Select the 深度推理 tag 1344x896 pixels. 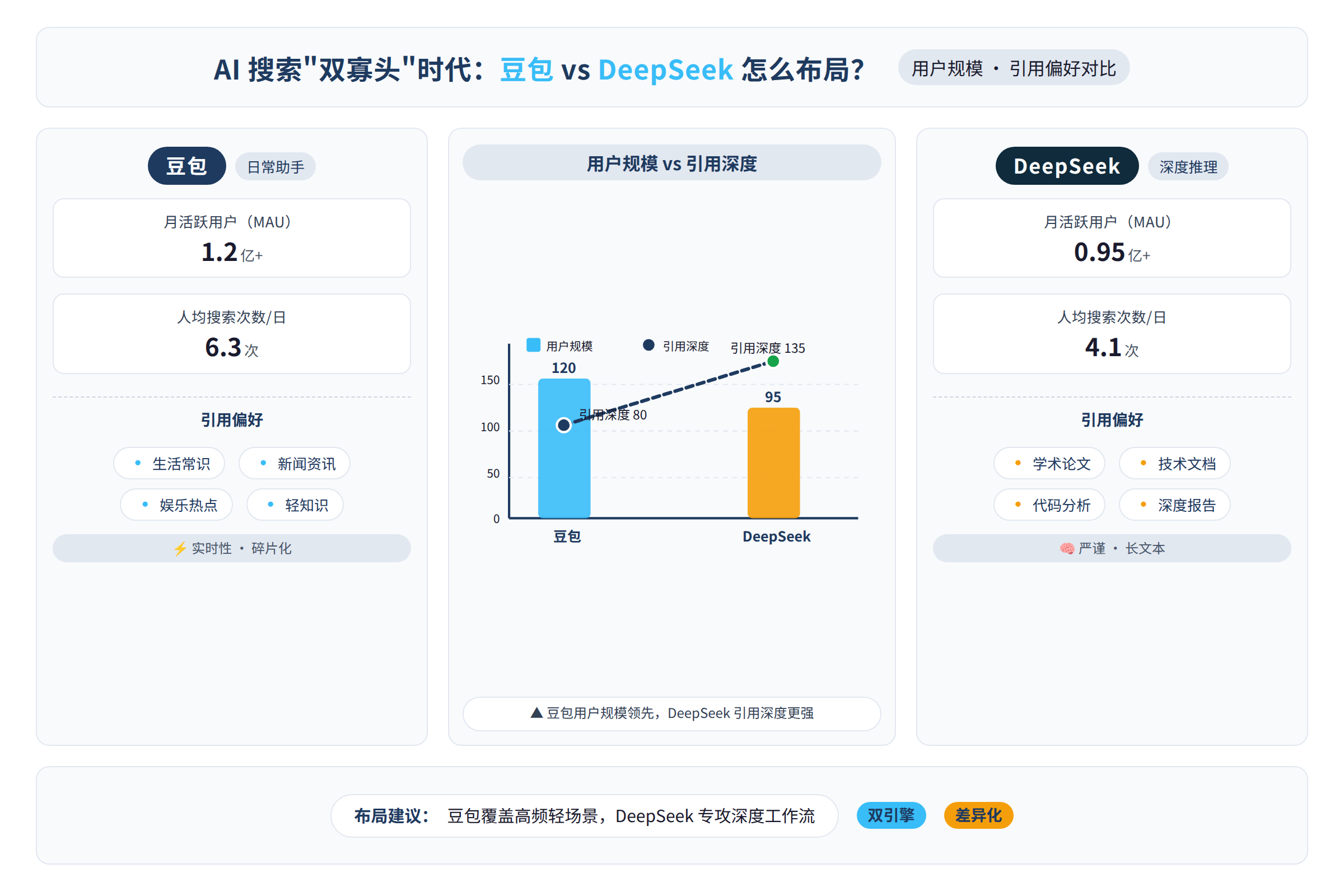click(x=1188, y=167)
